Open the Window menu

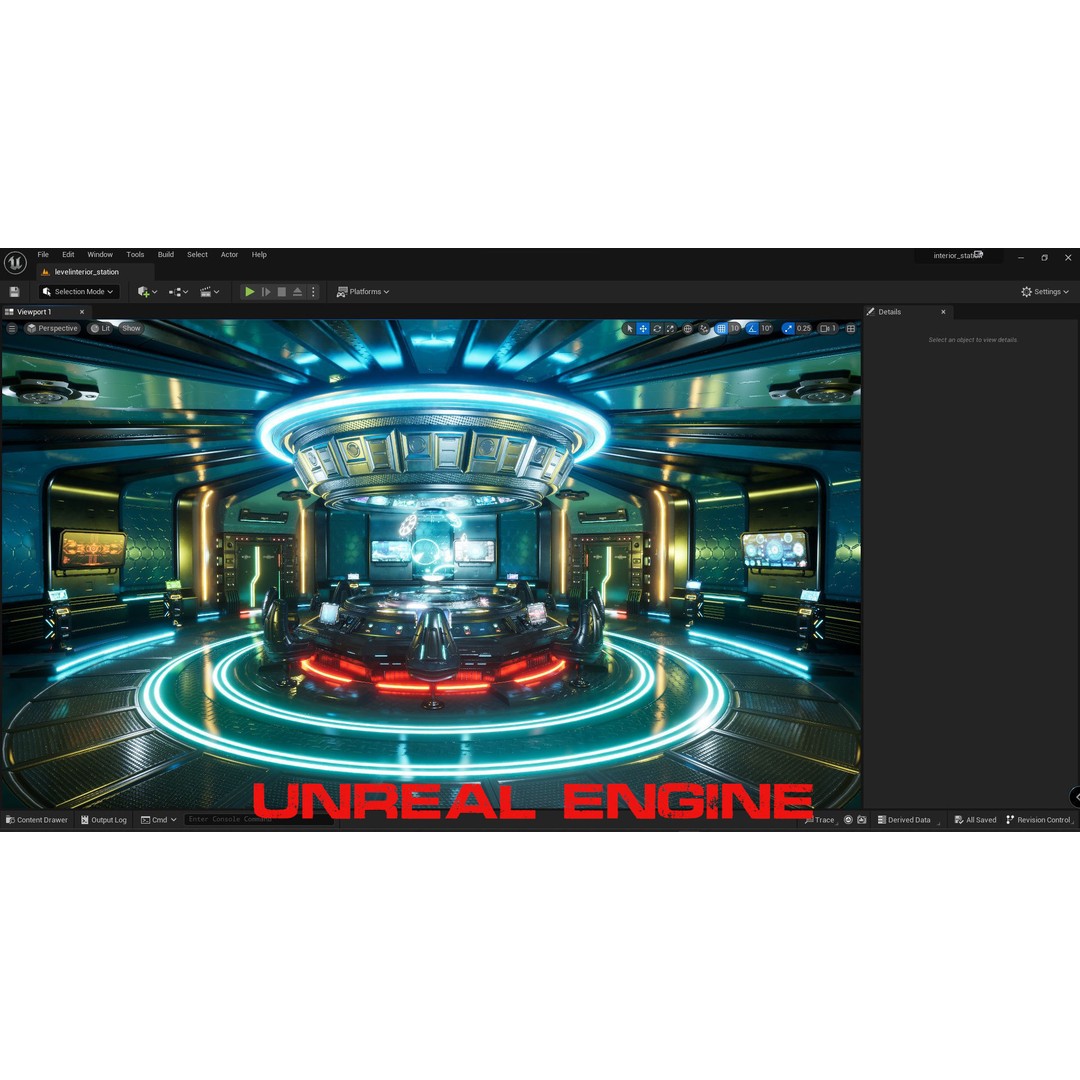100,255
